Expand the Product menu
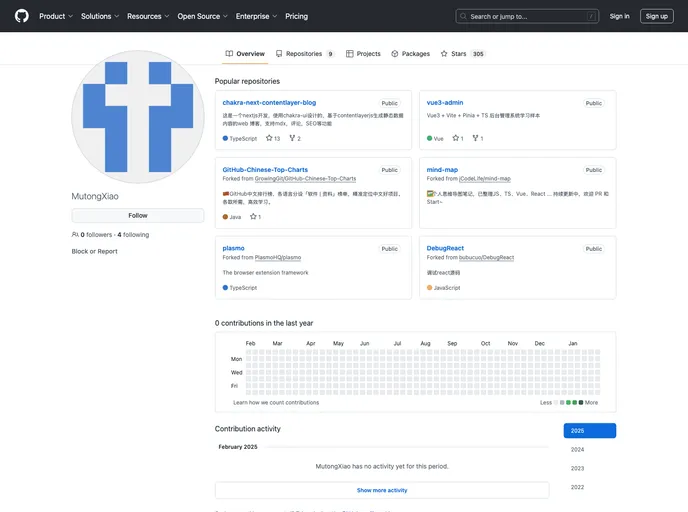Screen dimensions: 688x512 click(x=56, y=16)
